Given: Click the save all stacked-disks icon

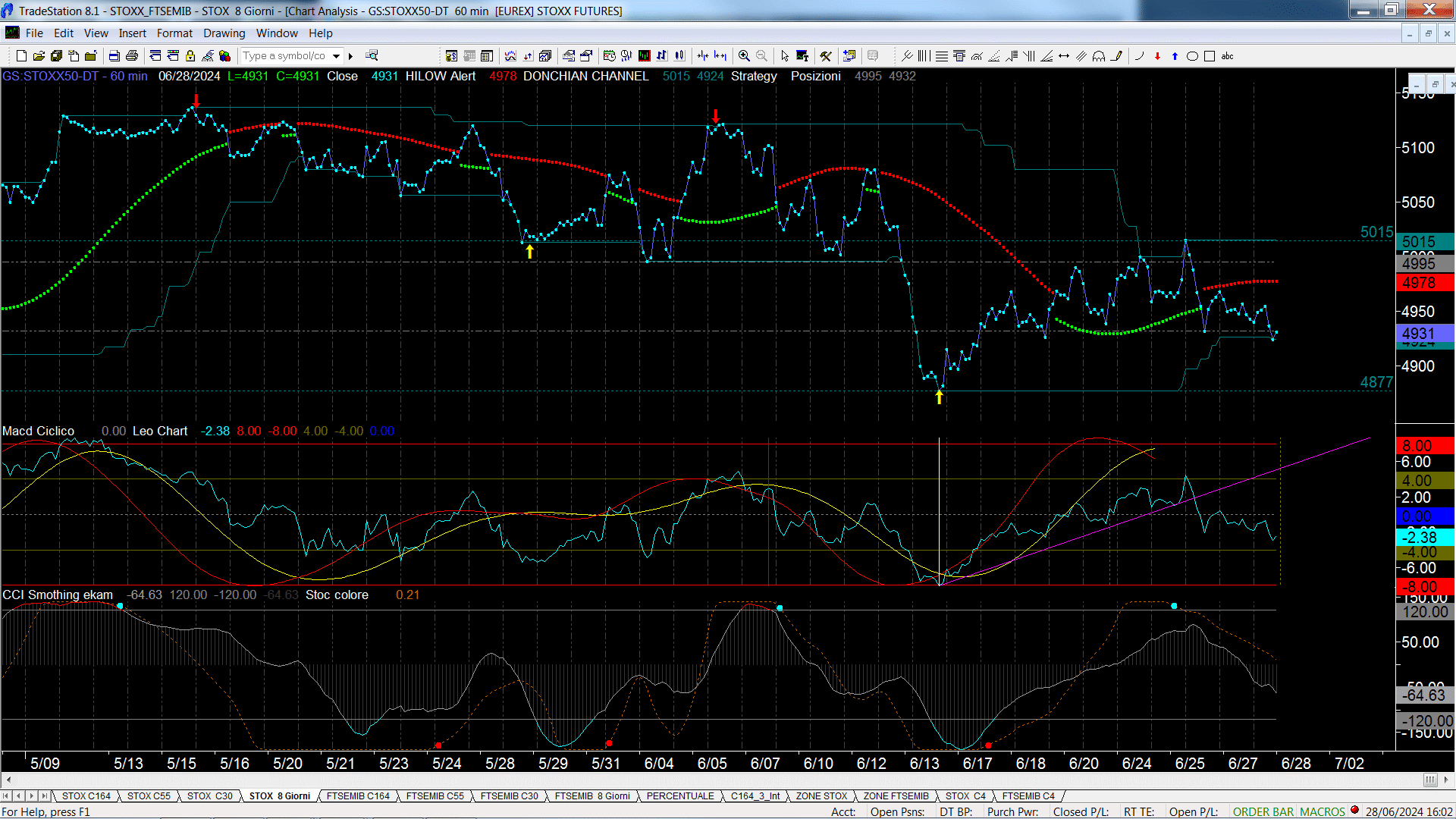Looking at the screenshot, I should pyautogui.click(x=56, y=55).
